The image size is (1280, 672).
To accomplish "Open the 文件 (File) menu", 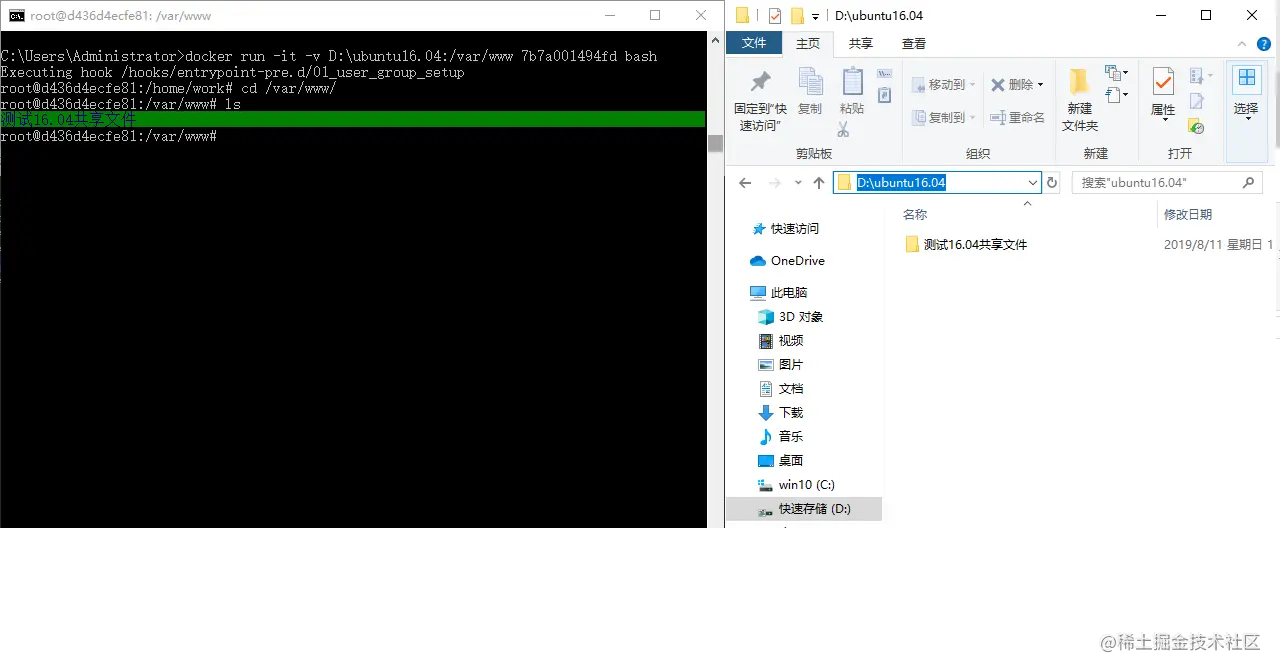I will [754, 43].
